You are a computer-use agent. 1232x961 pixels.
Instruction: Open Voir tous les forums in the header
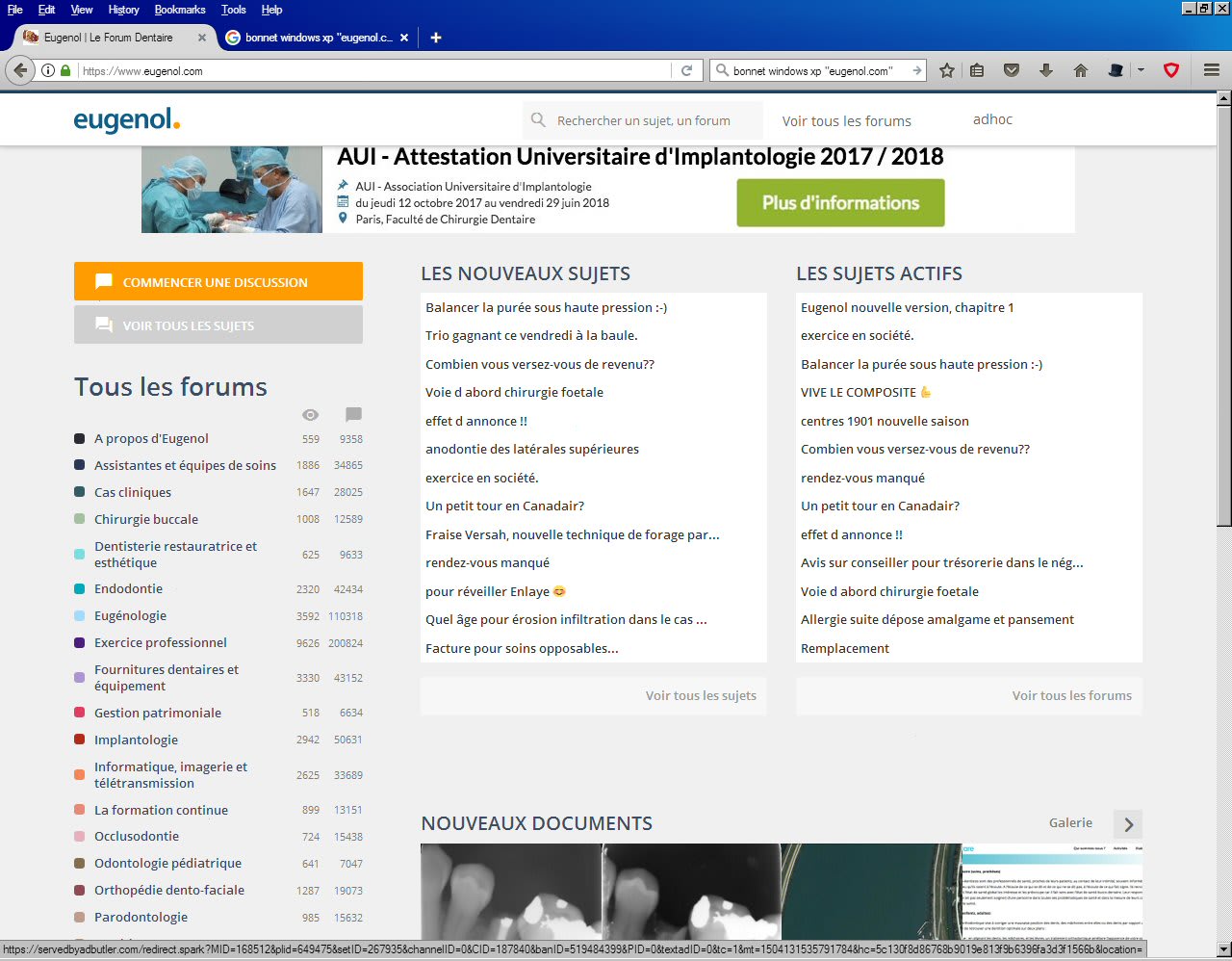coord(846,120)
